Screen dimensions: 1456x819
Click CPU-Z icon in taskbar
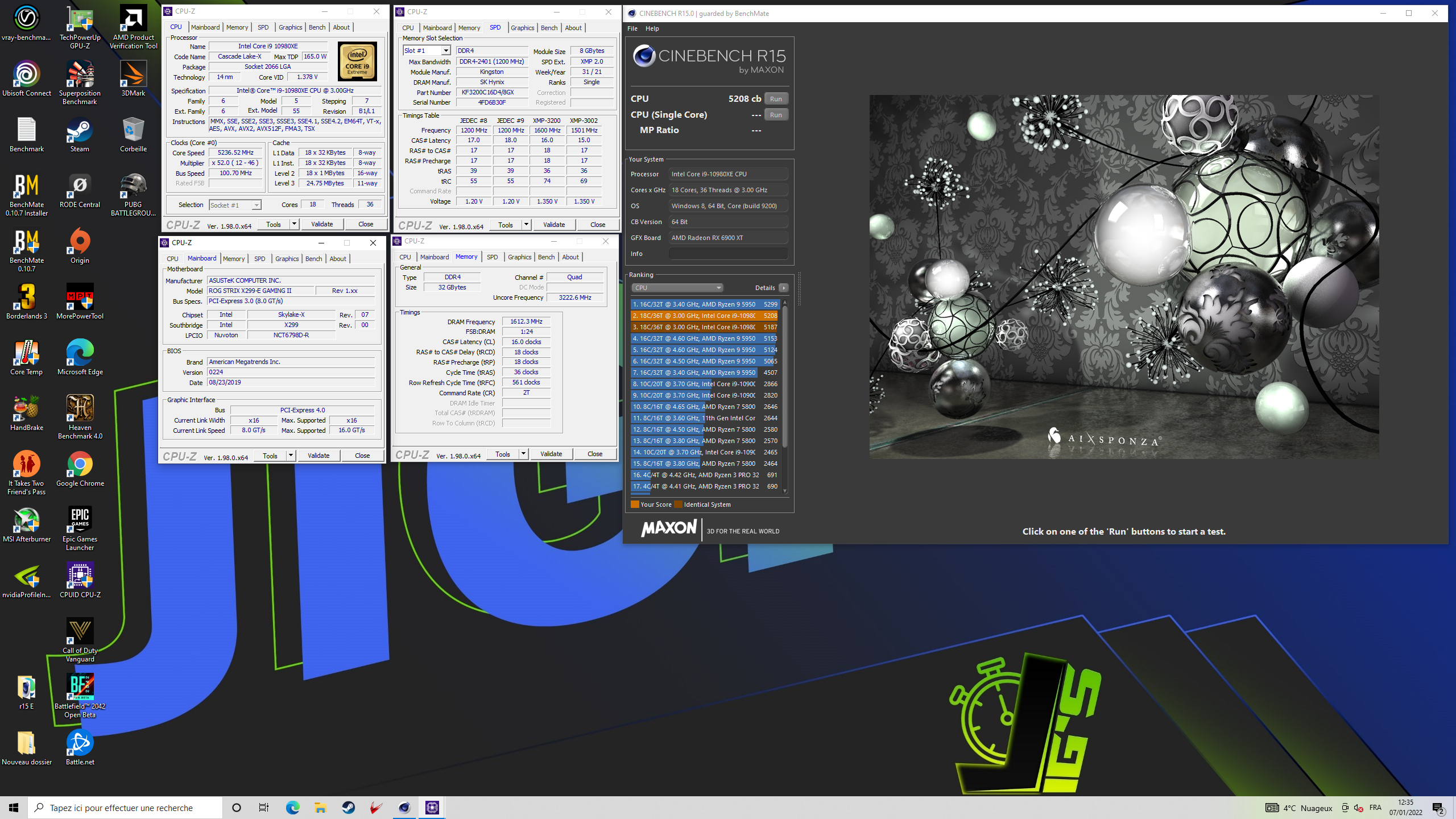point(432,807)
